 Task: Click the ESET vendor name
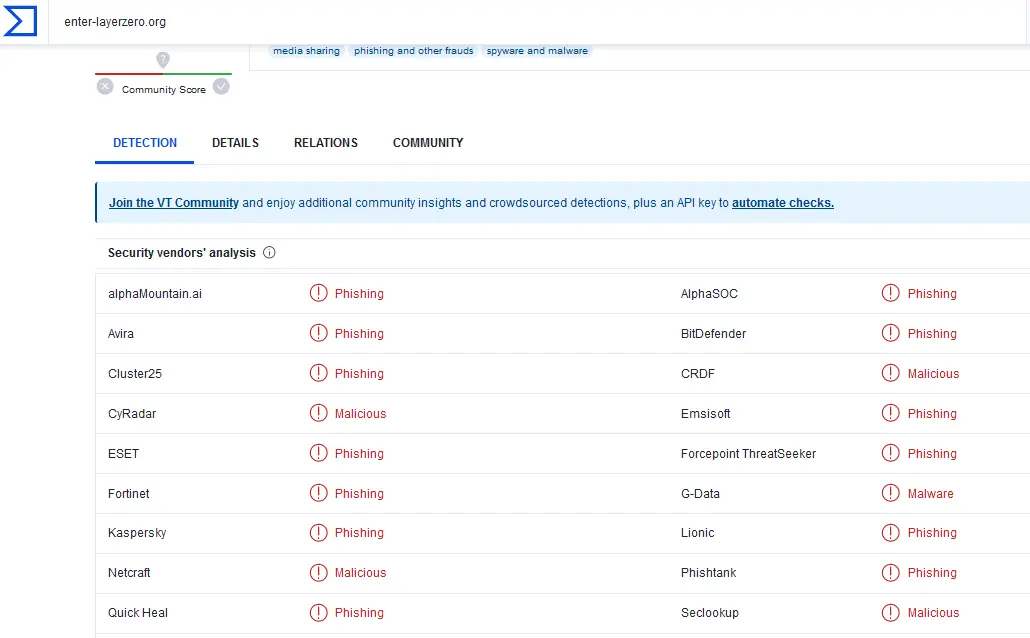(123, 454)
